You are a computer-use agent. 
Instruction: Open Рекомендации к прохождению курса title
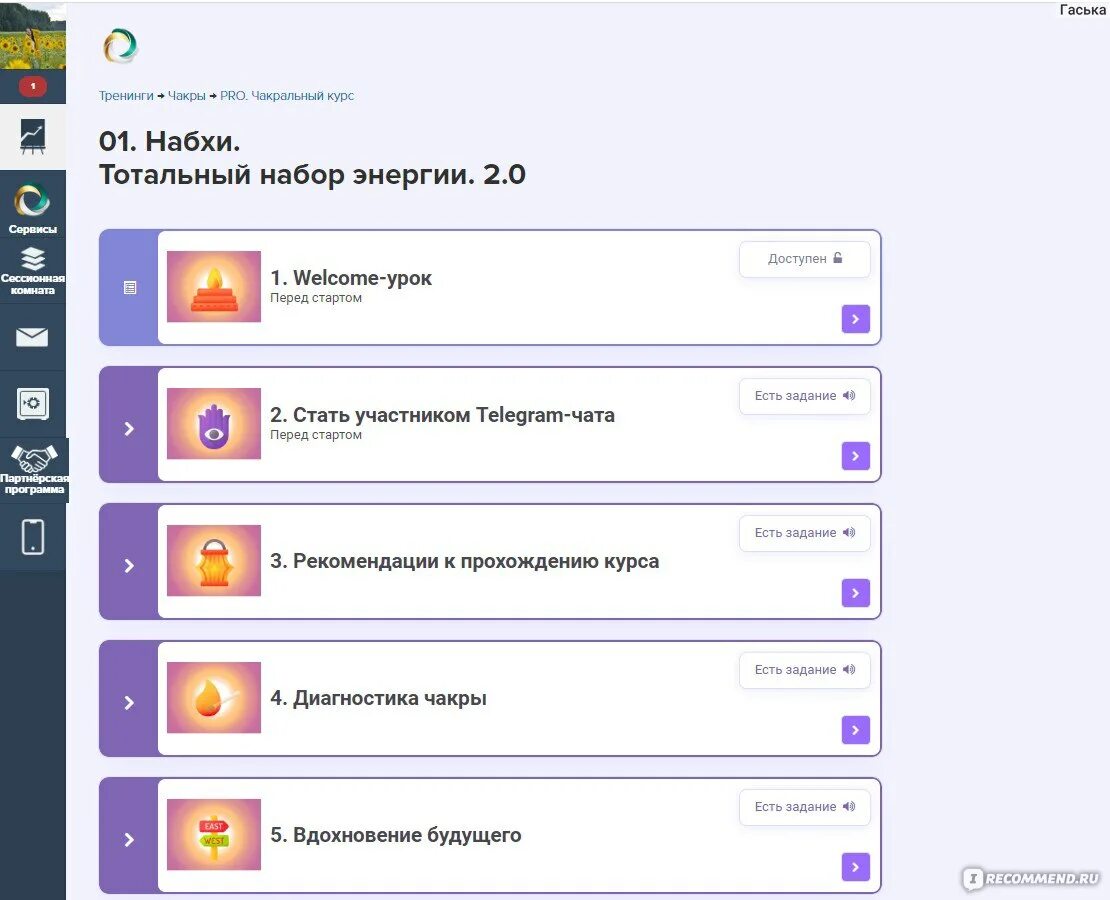(464, 562)
